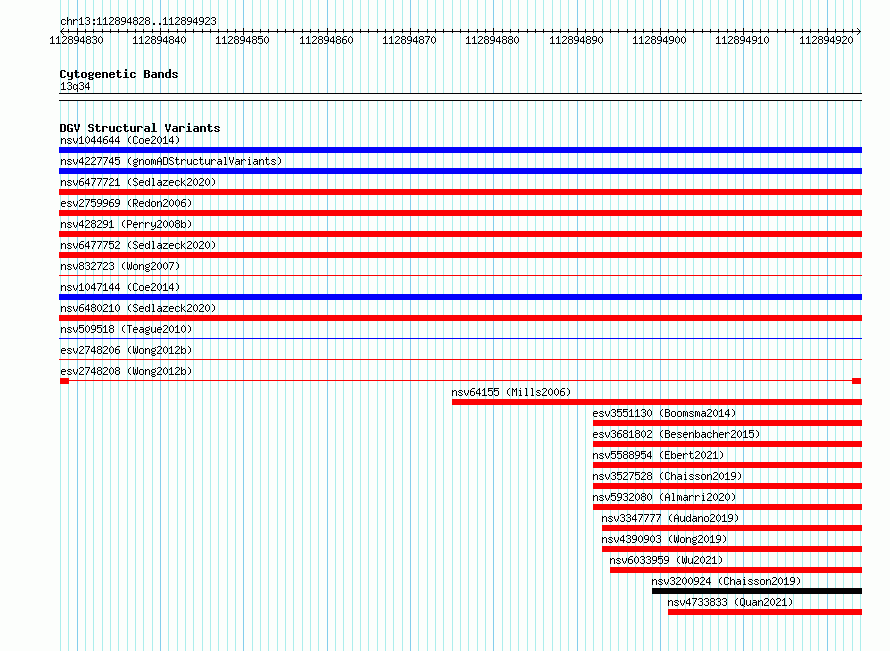This screenshot has width=890, height=651.
Task: Open the nsv6480210 (Sedlazeck2020) label
Action: click(x=138, y=308)
